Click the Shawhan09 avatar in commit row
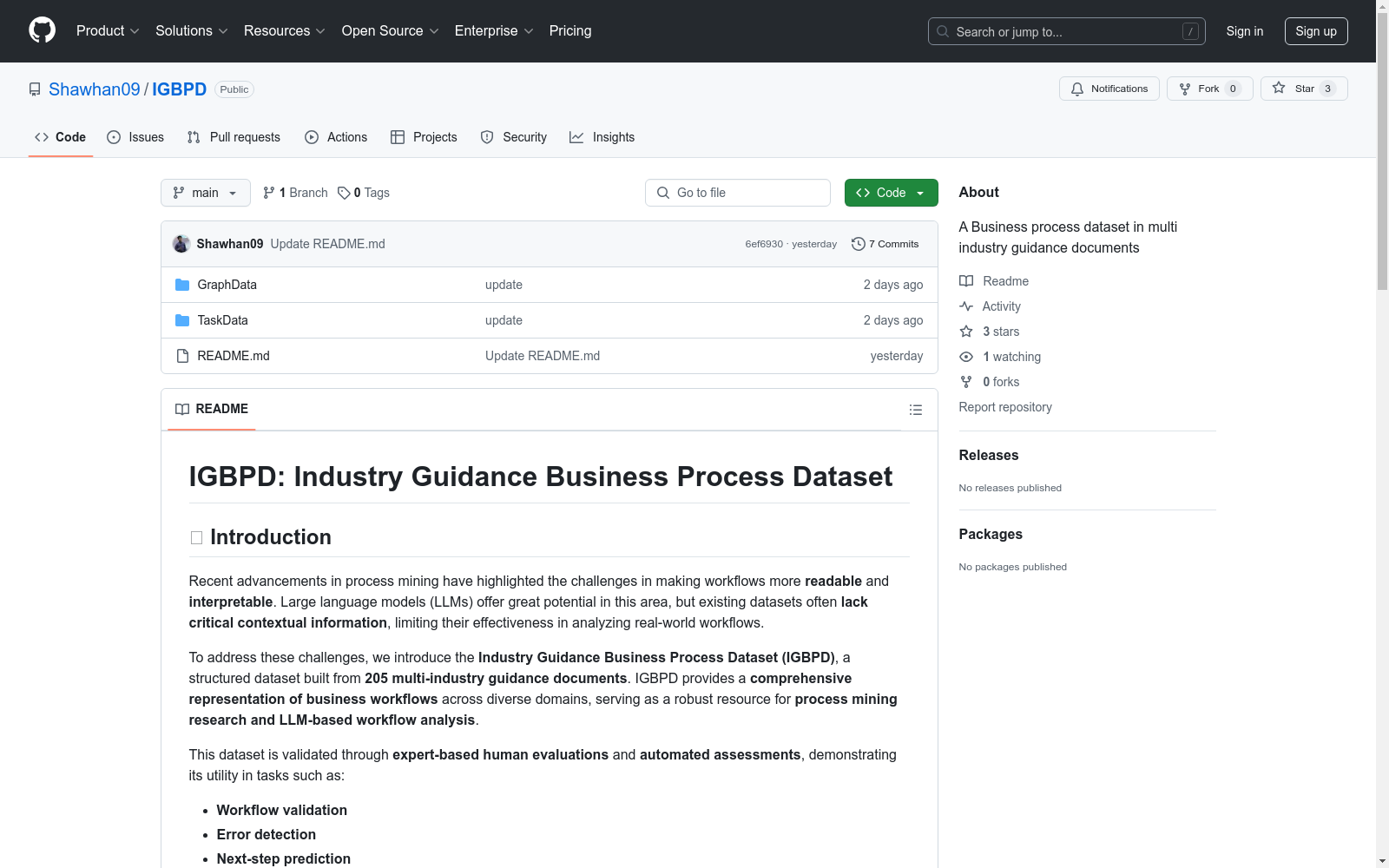 point(181,244)
